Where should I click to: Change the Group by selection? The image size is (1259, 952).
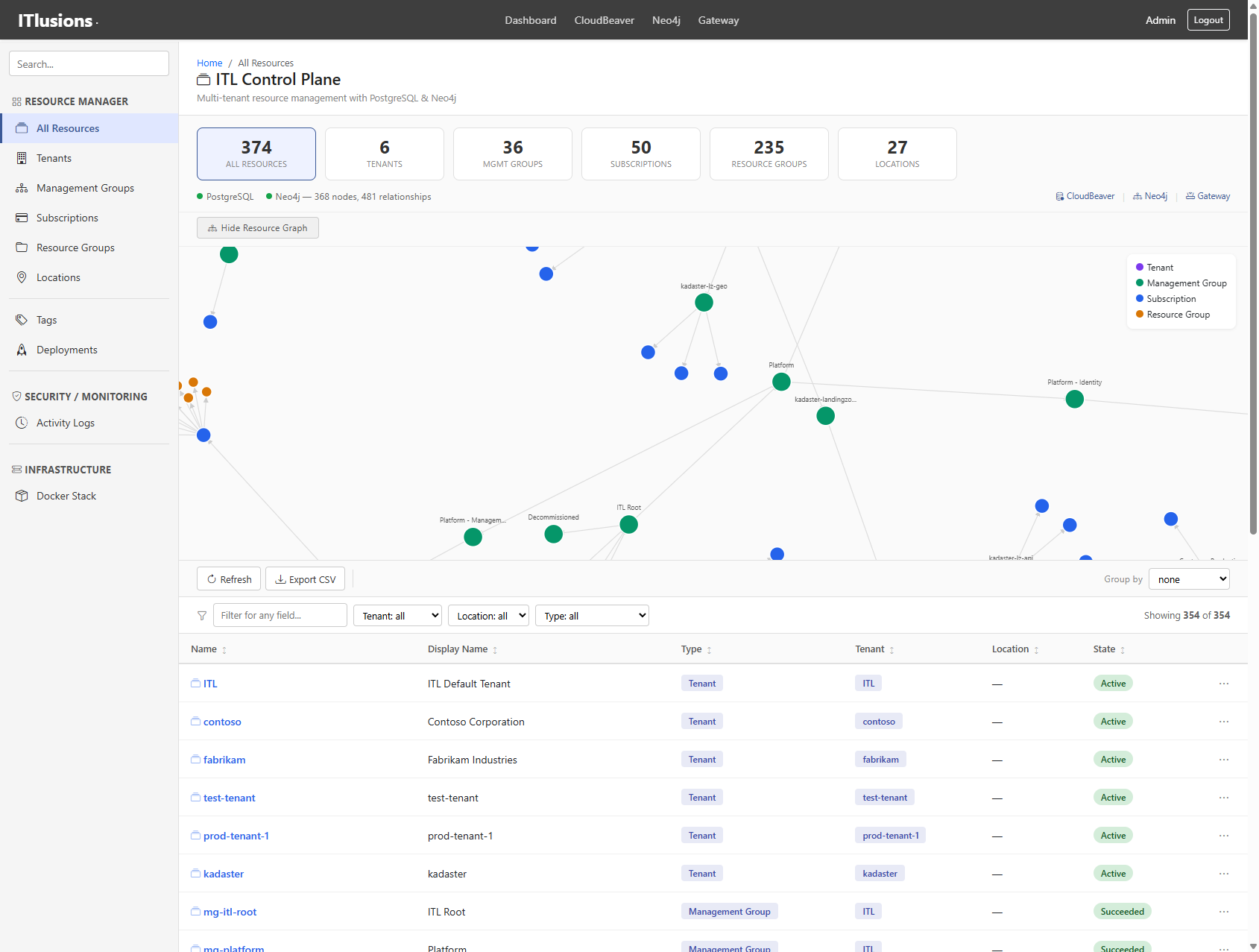1188,579
